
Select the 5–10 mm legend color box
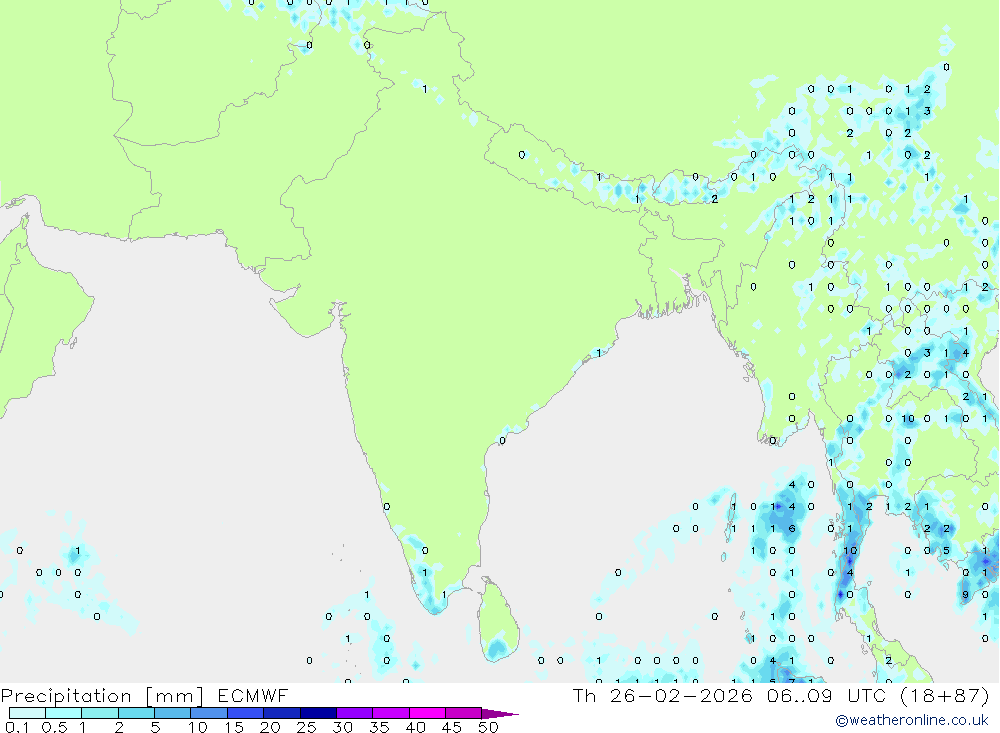point(172,713)
